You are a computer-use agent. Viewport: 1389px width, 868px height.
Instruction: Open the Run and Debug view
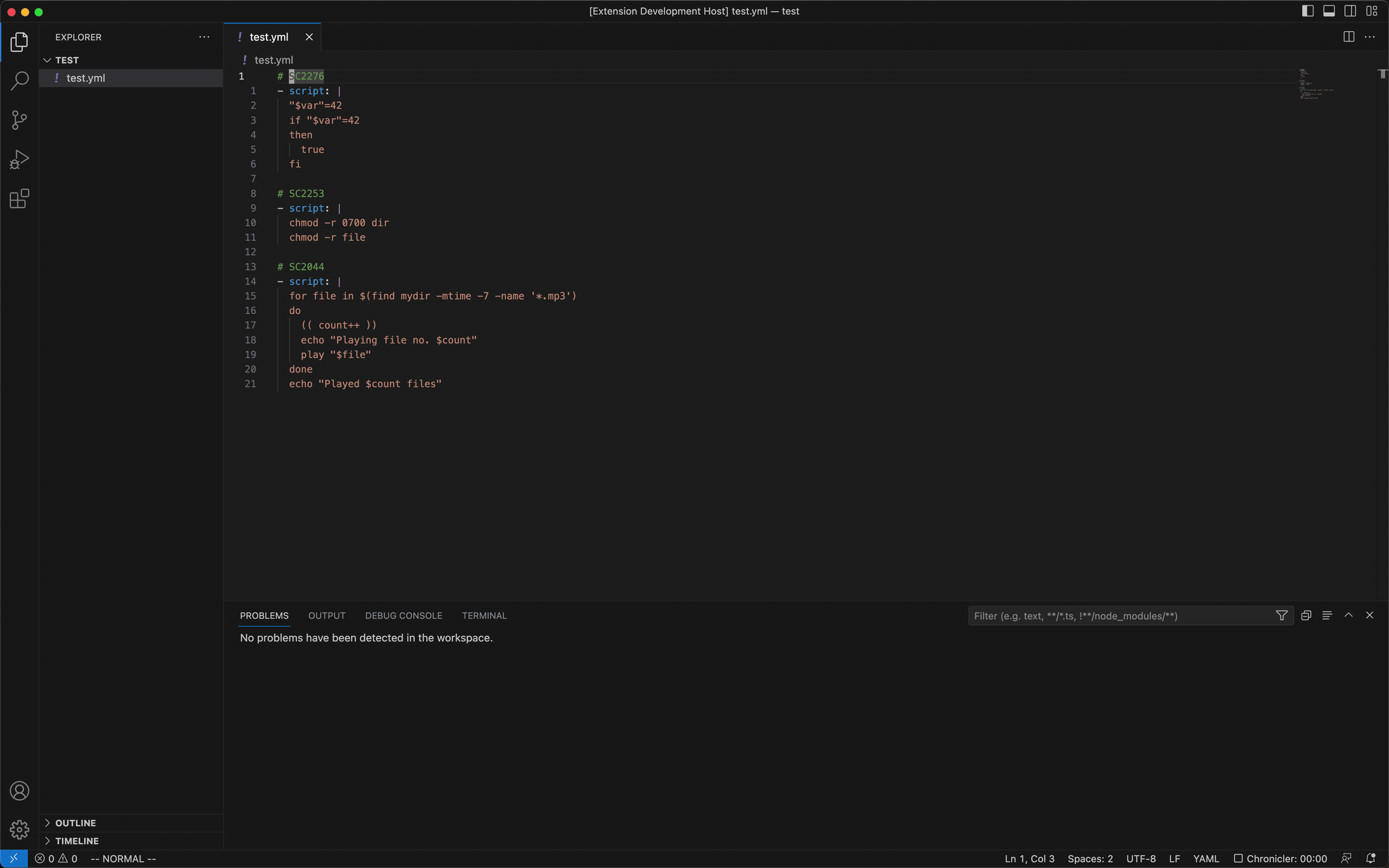(19, 159)
